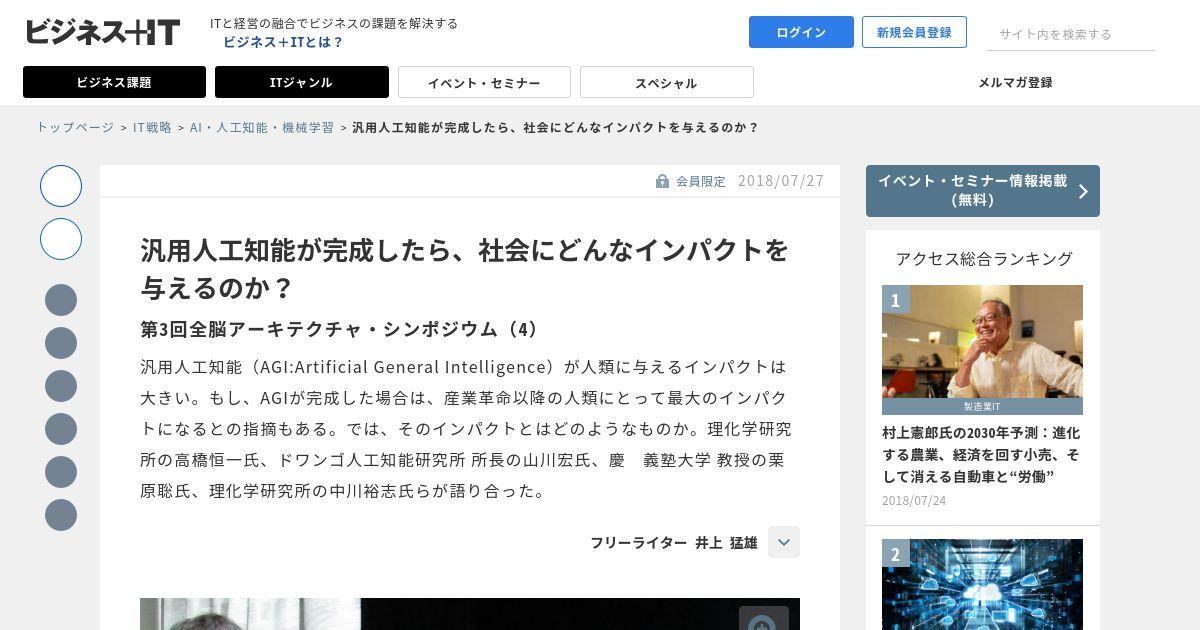Screen dimensions: 1200x630
Task: Open the ITジャンル menu
Action: point(302,82)
